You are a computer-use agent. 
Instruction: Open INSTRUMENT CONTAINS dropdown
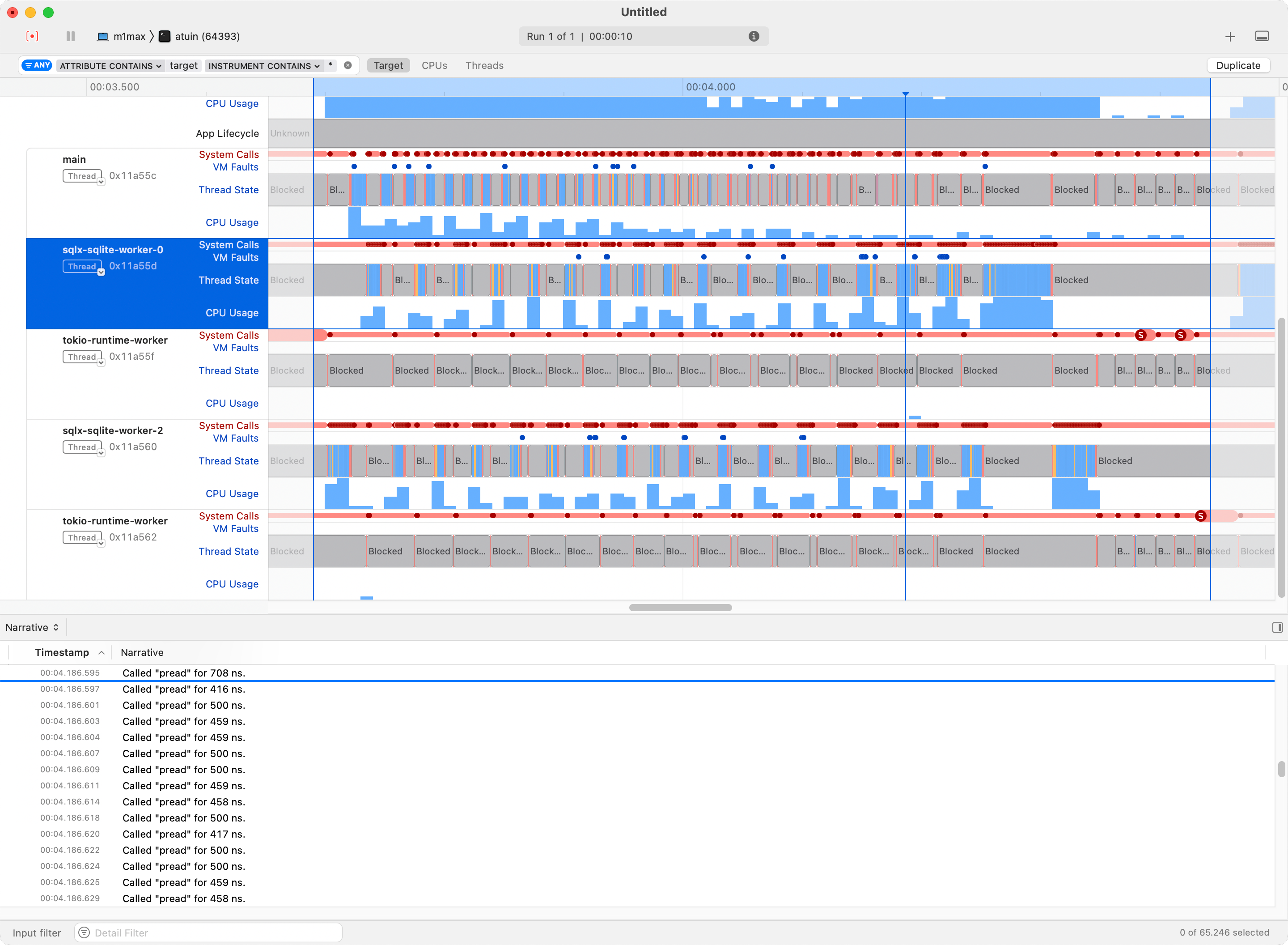(263, 66)
